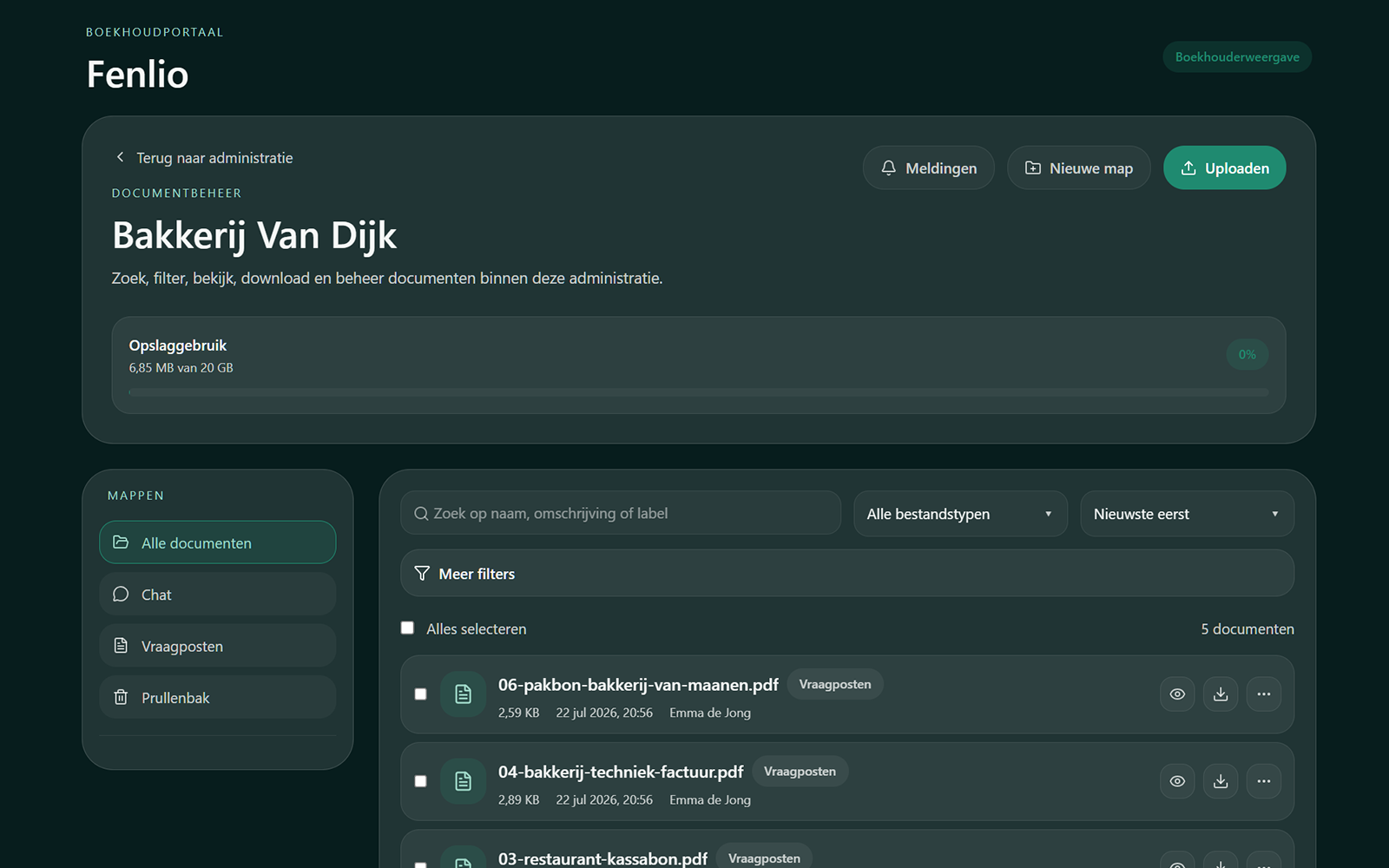Expand the Meer filters panel
This screenshot has width=1389, height=868.
coord(847,573)
